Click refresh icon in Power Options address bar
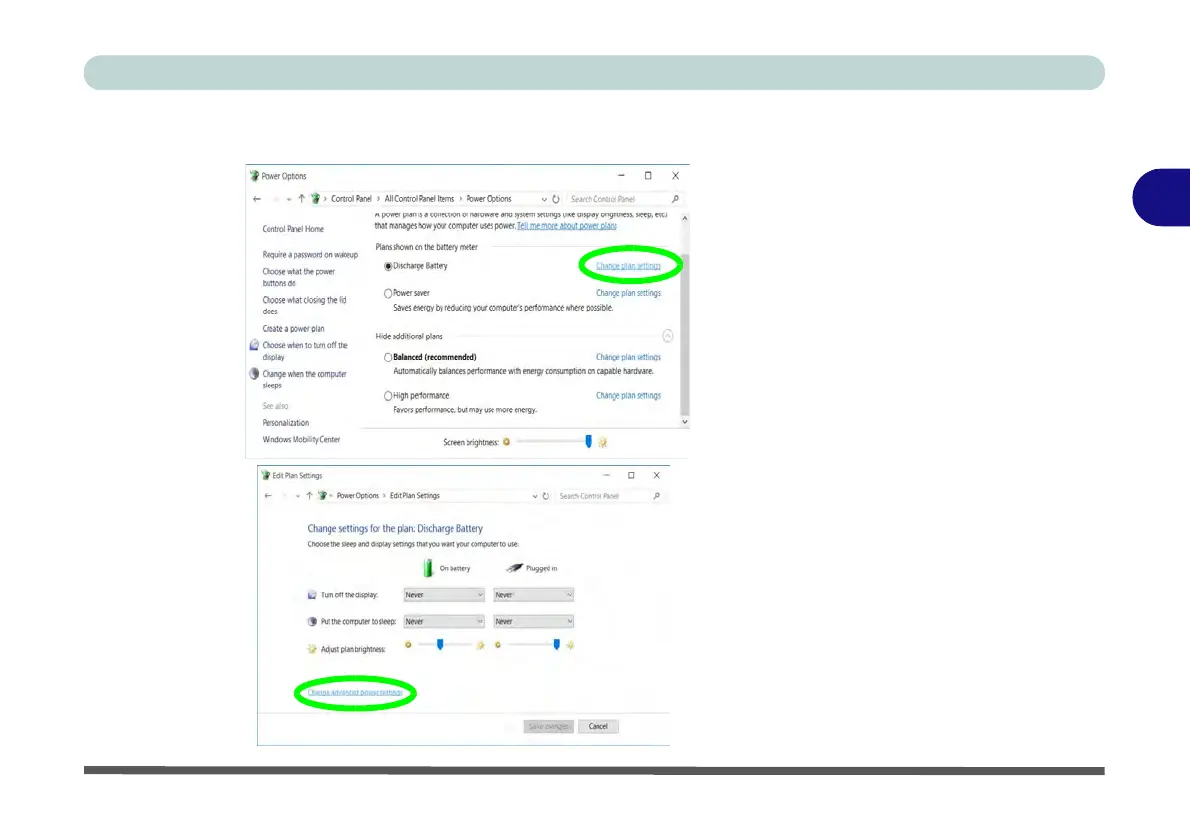This screenshot has width=1190, height=838. (556, 199)
